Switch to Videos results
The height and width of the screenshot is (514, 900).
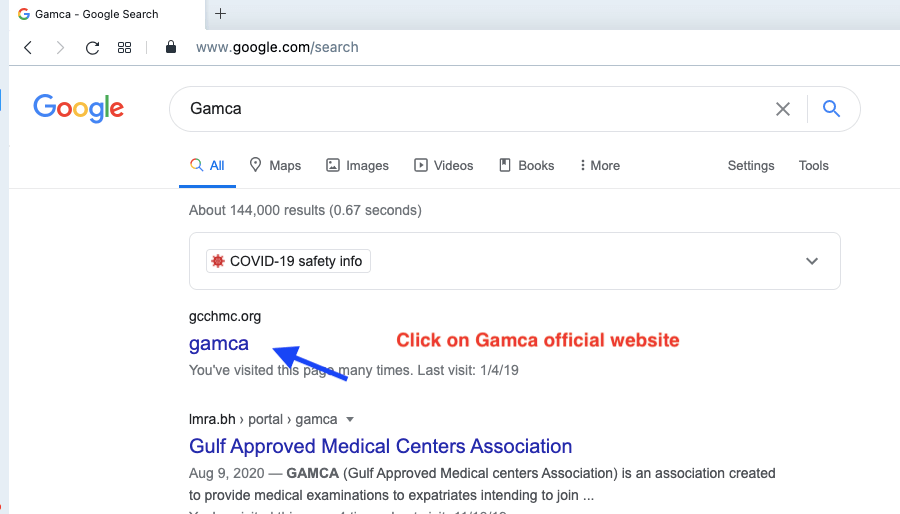444,166
